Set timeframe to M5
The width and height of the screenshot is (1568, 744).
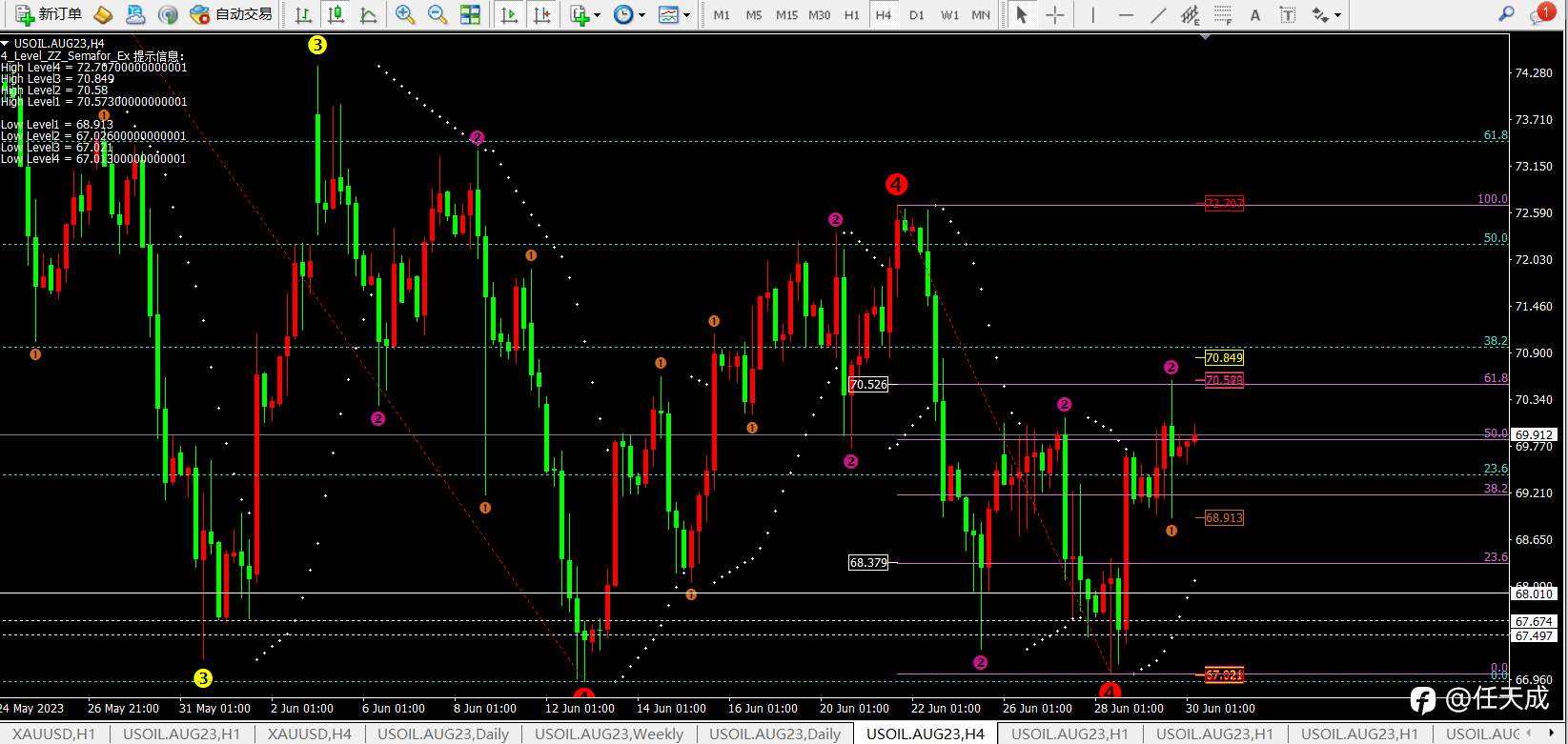coord(754,14)
